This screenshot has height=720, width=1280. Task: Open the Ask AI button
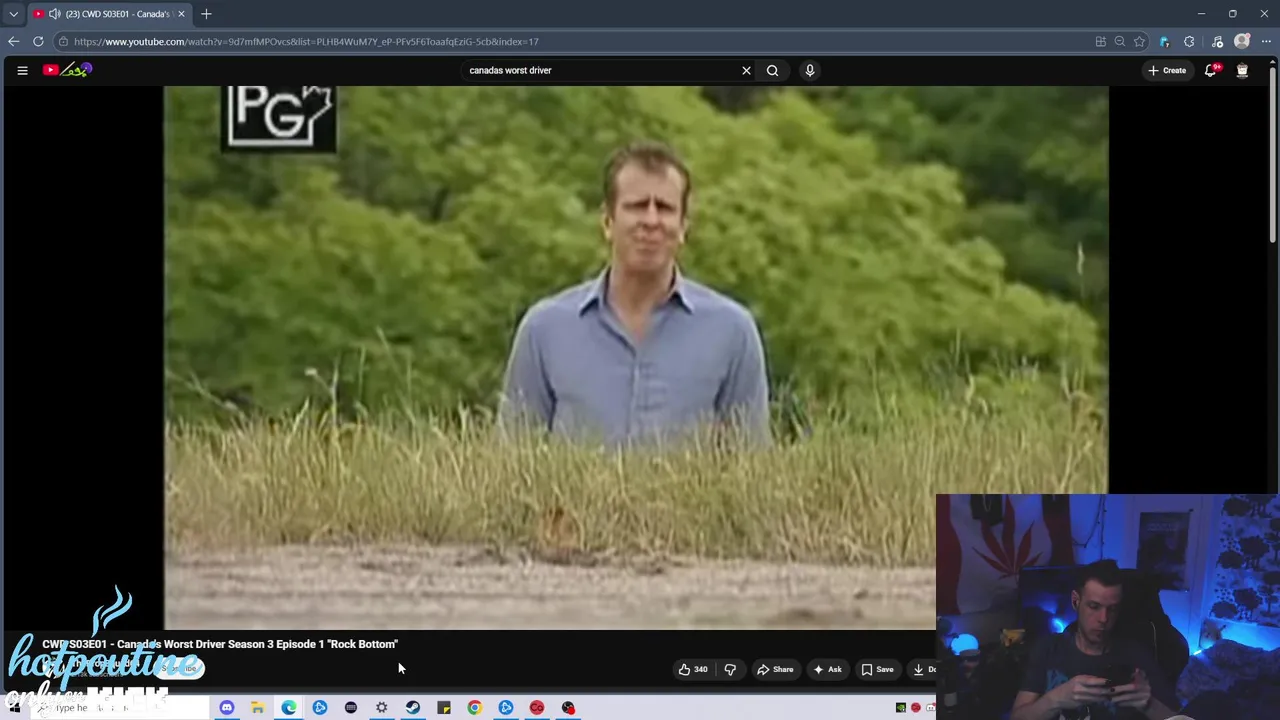[827, 669]
